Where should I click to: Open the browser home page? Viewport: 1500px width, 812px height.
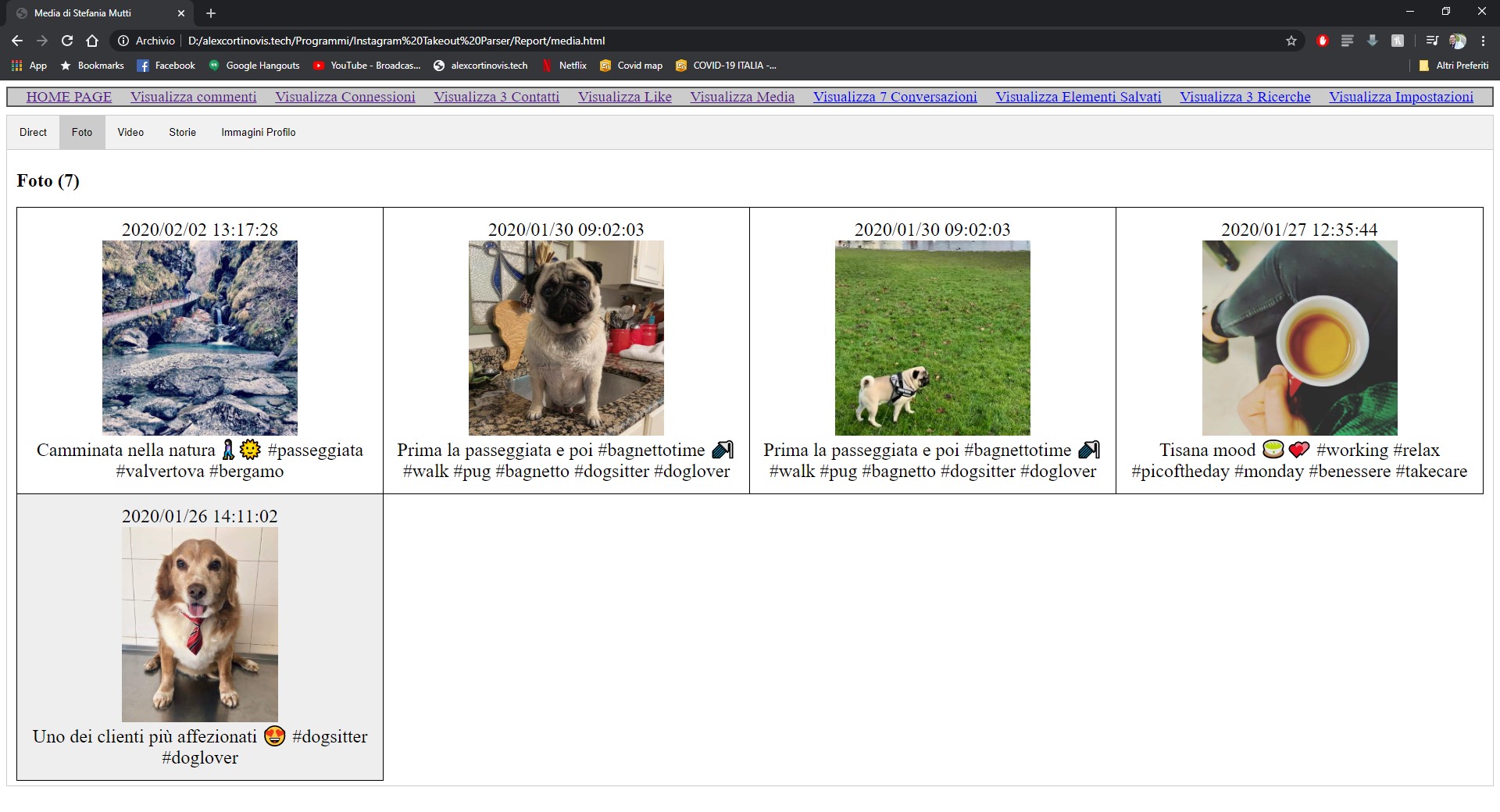coord(92,40)
